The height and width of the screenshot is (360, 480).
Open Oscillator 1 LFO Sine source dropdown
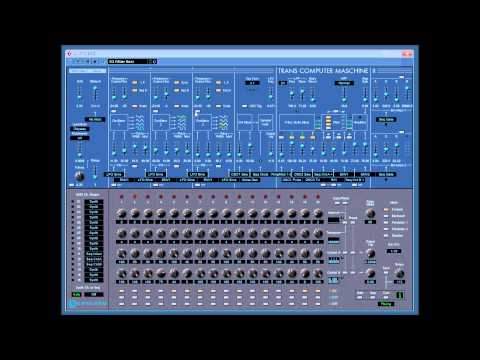[114, 174]
